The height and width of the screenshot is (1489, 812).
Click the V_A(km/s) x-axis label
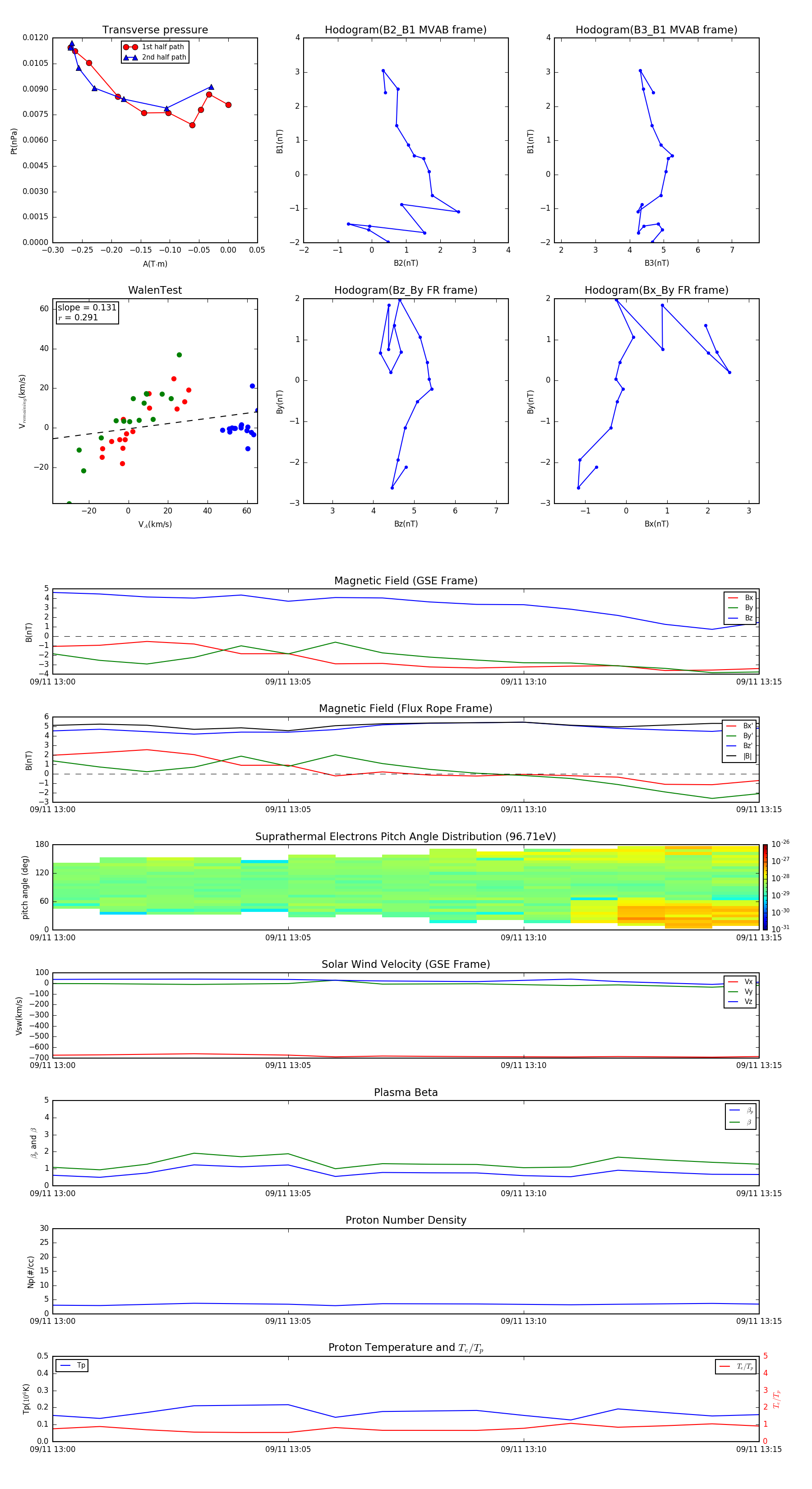155,524
